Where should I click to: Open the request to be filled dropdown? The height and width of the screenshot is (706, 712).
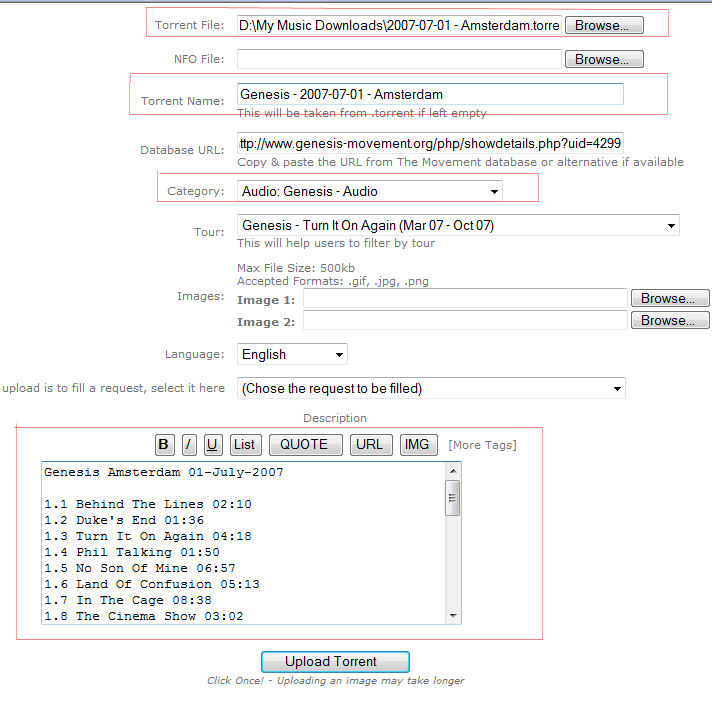431,388
